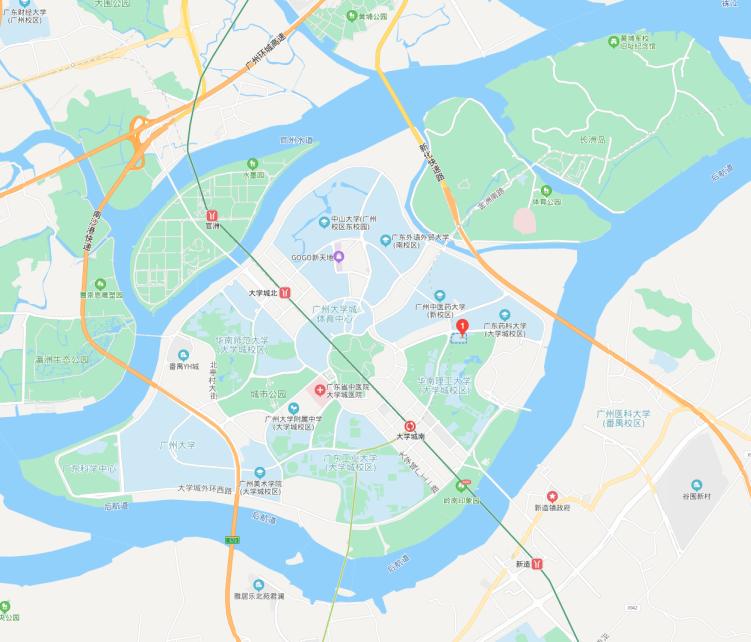Select the 官洲 metro station icon
The image size is (751, 642).
click(x=212, y=216)
